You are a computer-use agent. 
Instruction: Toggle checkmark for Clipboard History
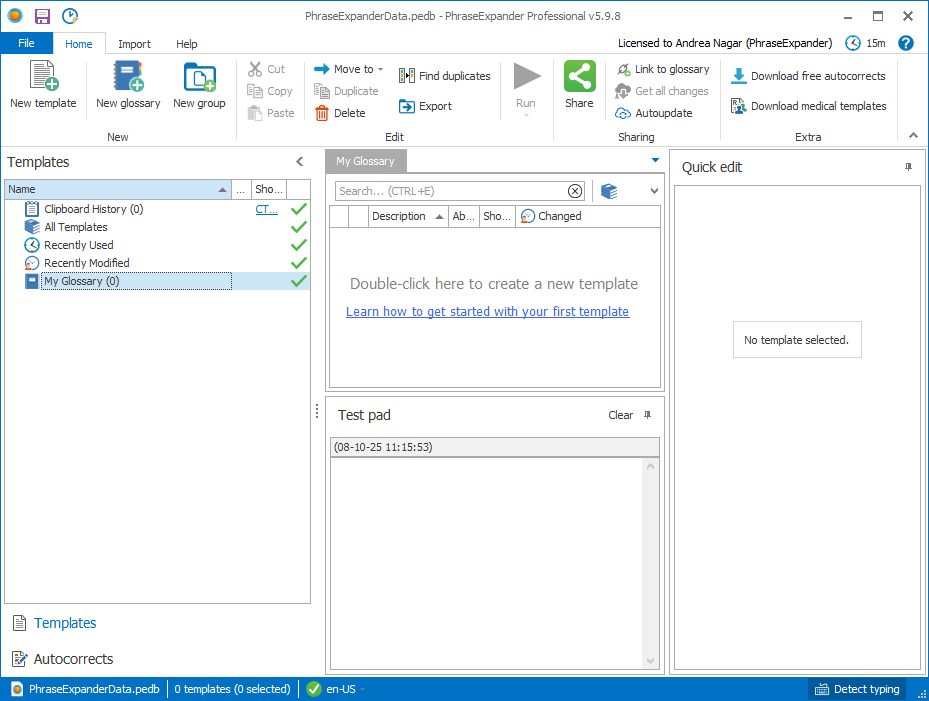click(299, 209)
